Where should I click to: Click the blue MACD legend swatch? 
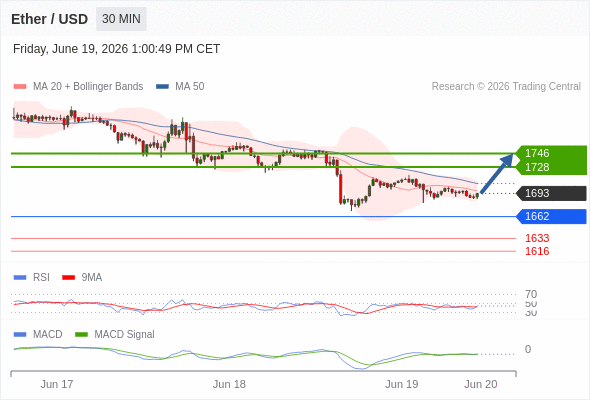[20, 335]
